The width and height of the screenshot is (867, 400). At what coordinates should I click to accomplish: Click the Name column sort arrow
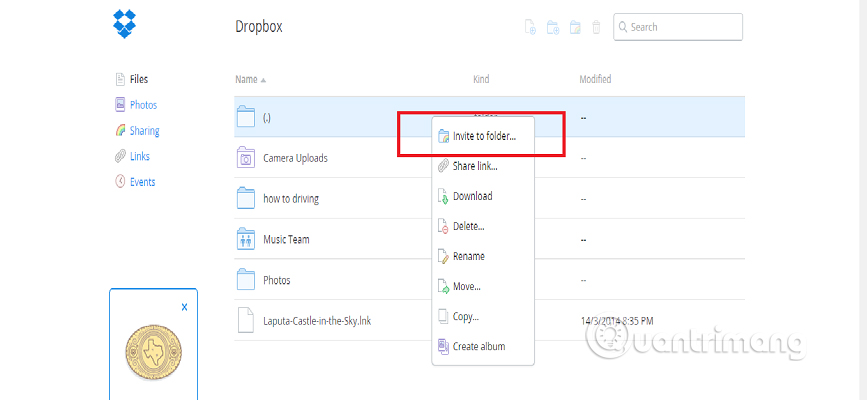click(x=263, y=80)
